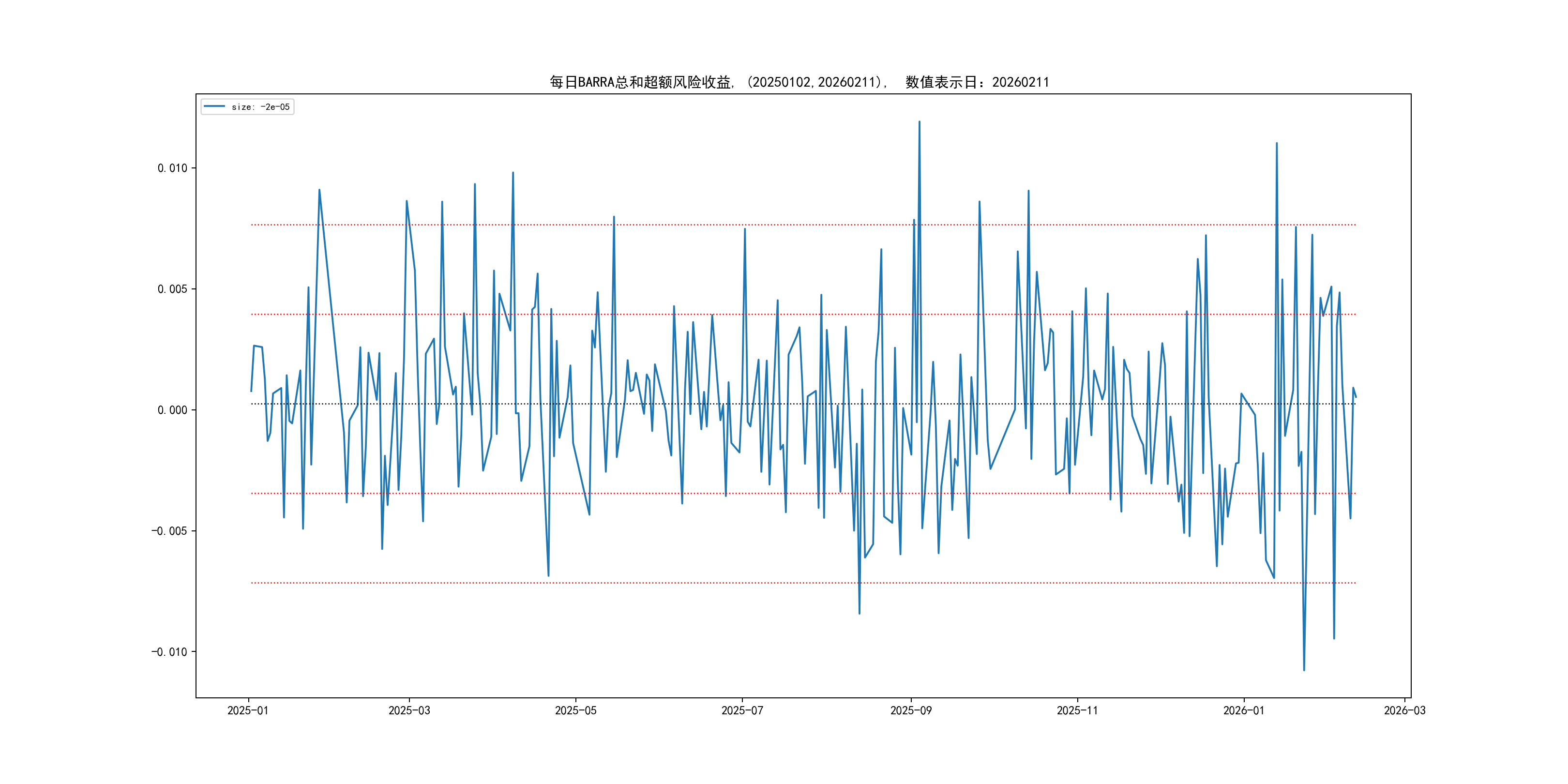Click the x-axis label 2025-09
Image resolution: width=1568 pixels, height=784 pixels.
(x=911, y=710)
